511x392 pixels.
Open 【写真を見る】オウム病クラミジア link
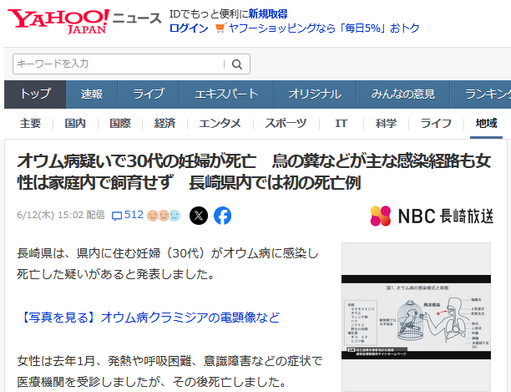(149, 317)
